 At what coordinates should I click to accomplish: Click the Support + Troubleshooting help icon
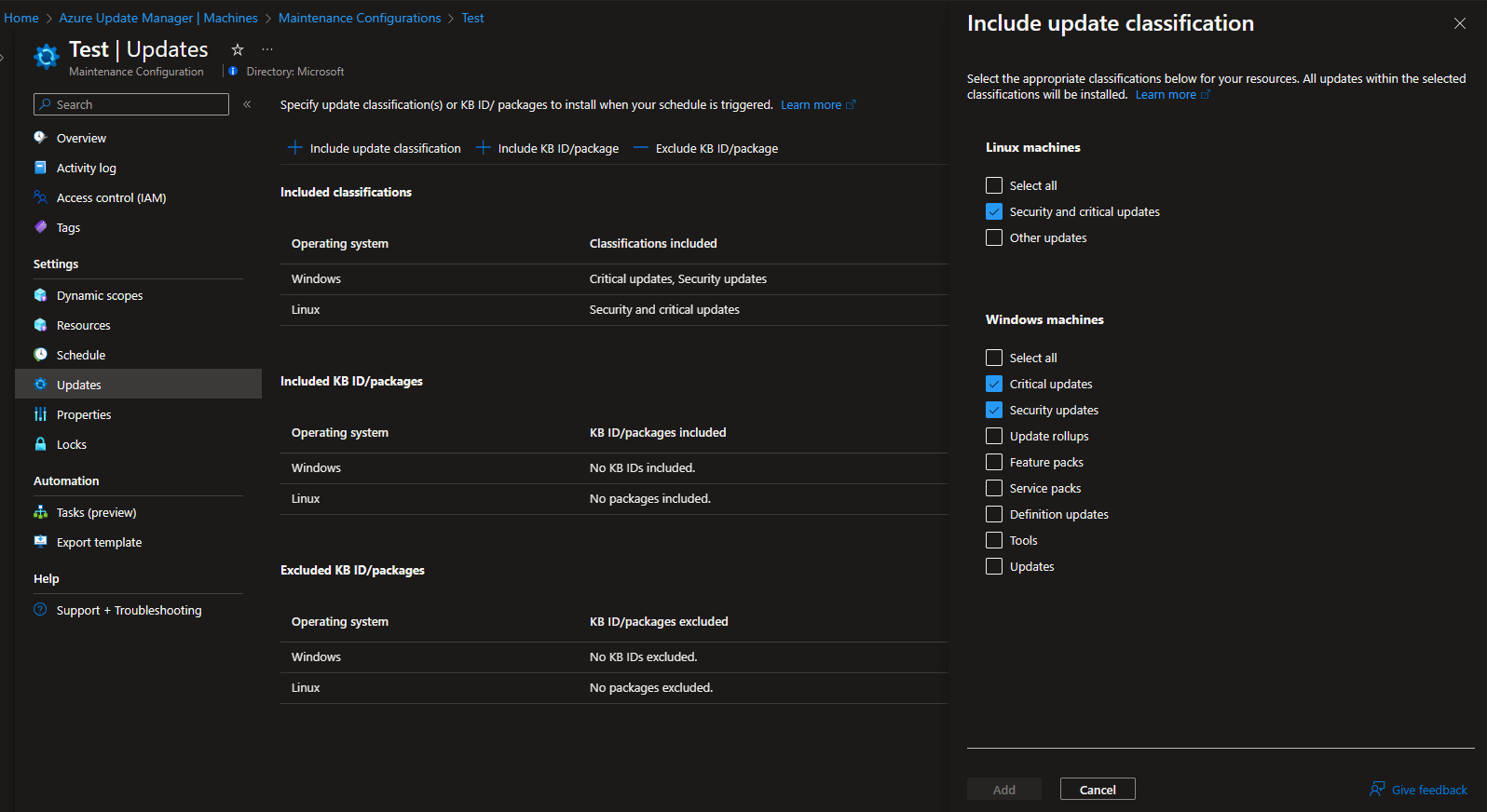tap(40, 610)
